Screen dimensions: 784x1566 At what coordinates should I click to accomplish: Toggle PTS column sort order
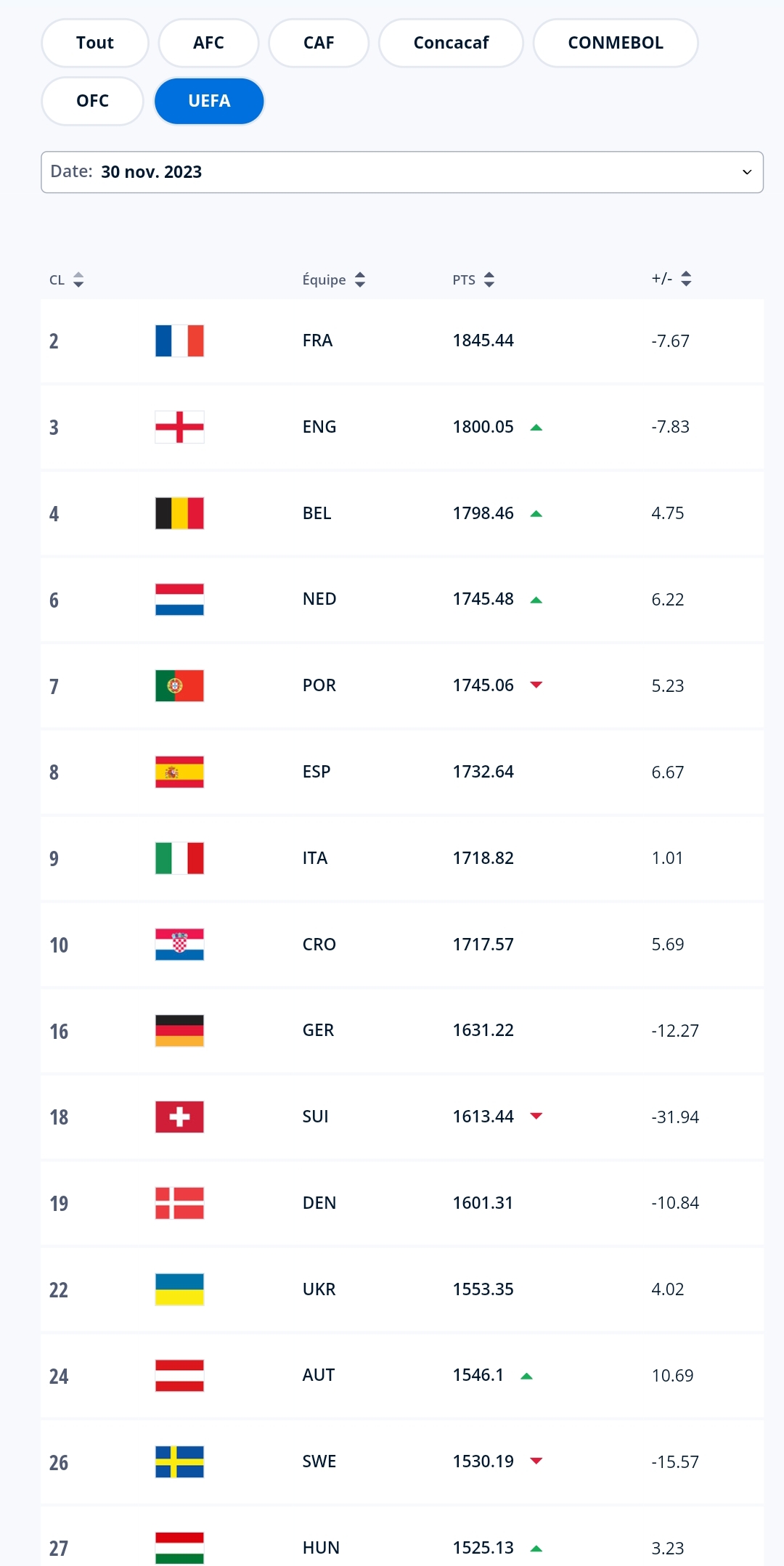point(489,280)
